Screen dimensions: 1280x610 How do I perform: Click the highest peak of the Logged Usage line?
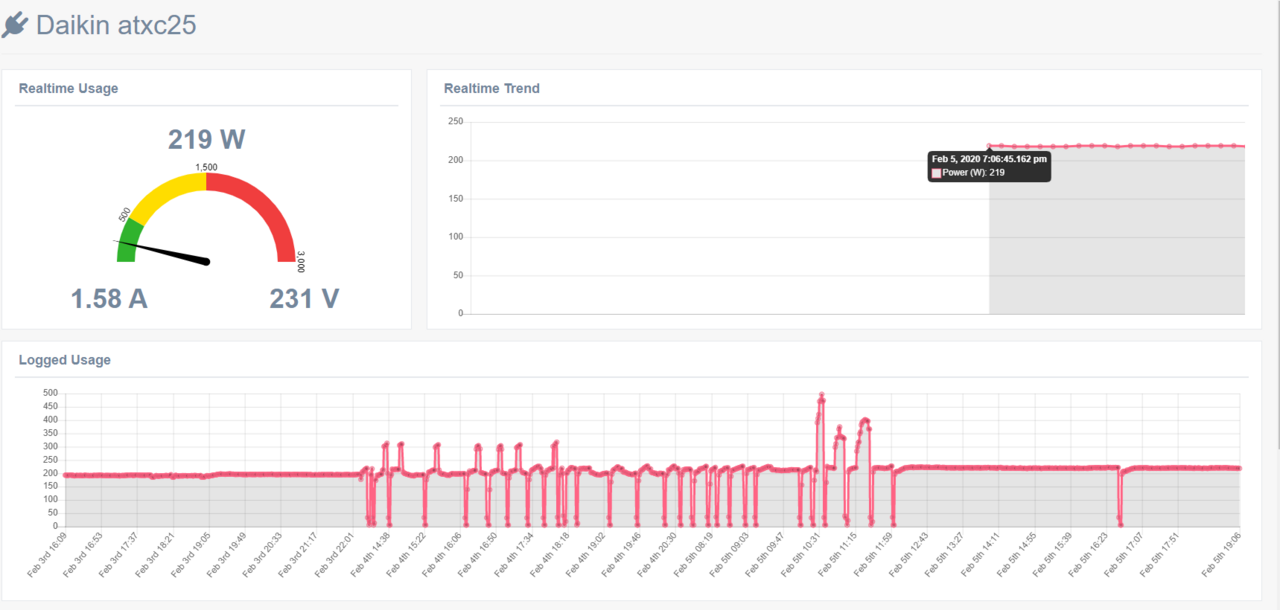[x=821, y=395]
